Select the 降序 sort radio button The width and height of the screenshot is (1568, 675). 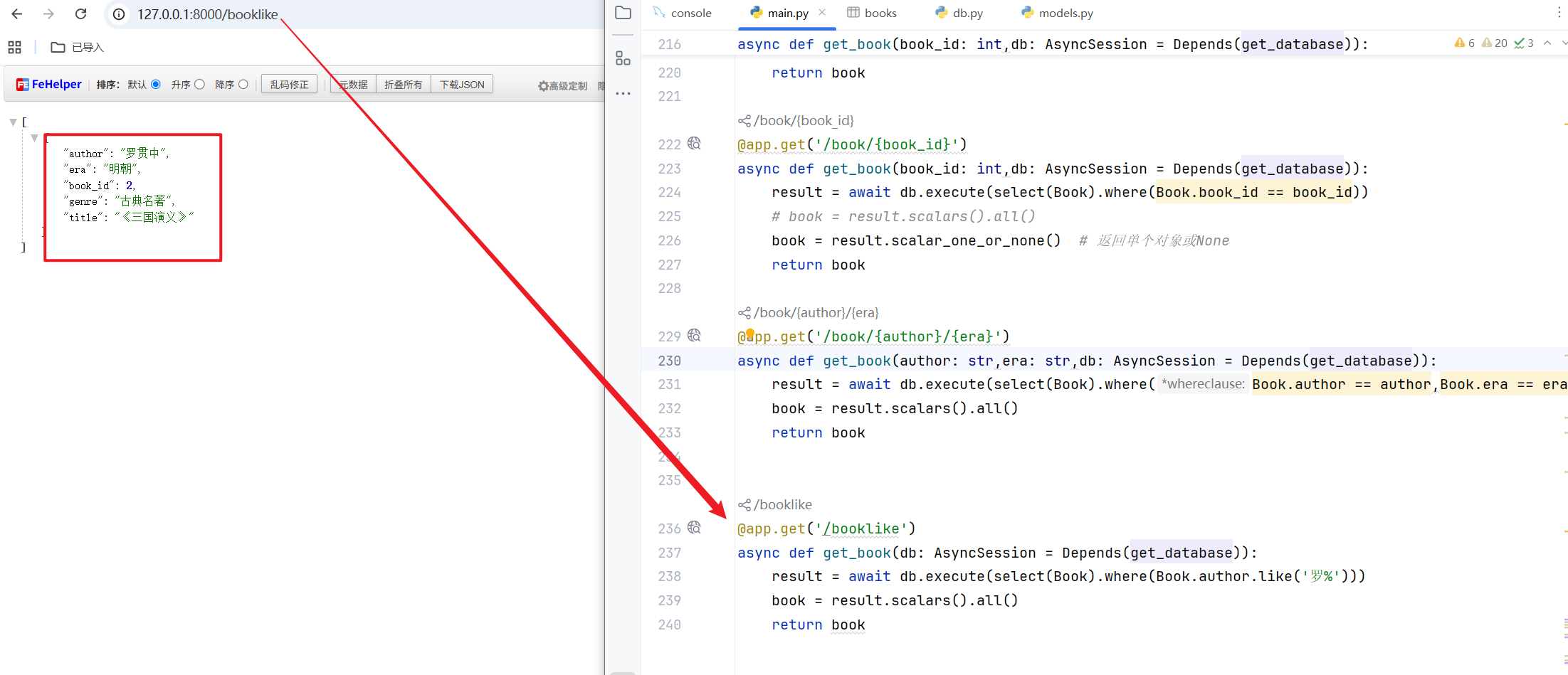[x=243, y=85]
